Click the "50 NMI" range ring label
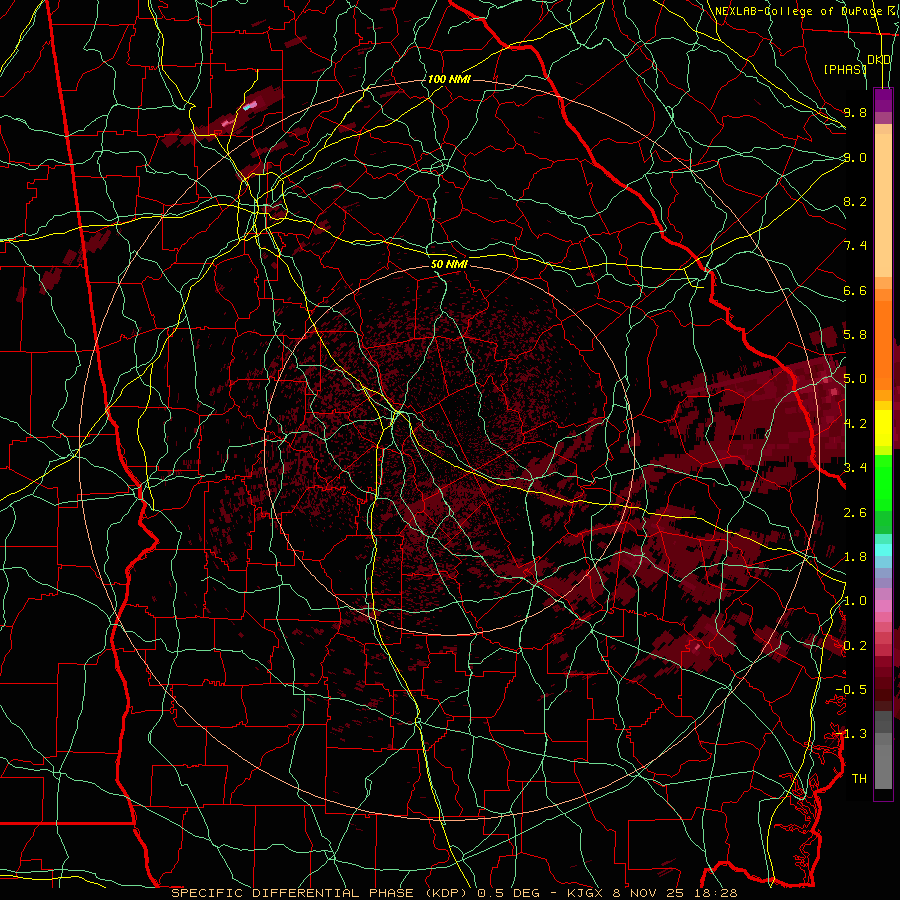This screenshot has width=900, height=900. click(449, 264)
